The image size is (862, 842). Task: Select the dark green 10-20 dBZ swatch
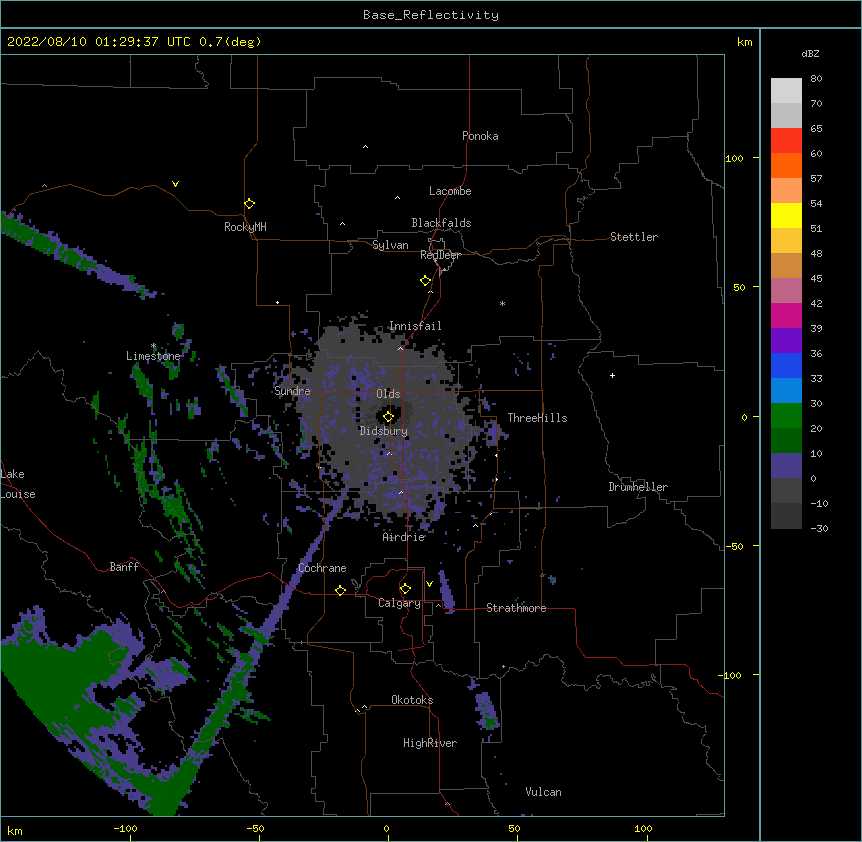786,441
